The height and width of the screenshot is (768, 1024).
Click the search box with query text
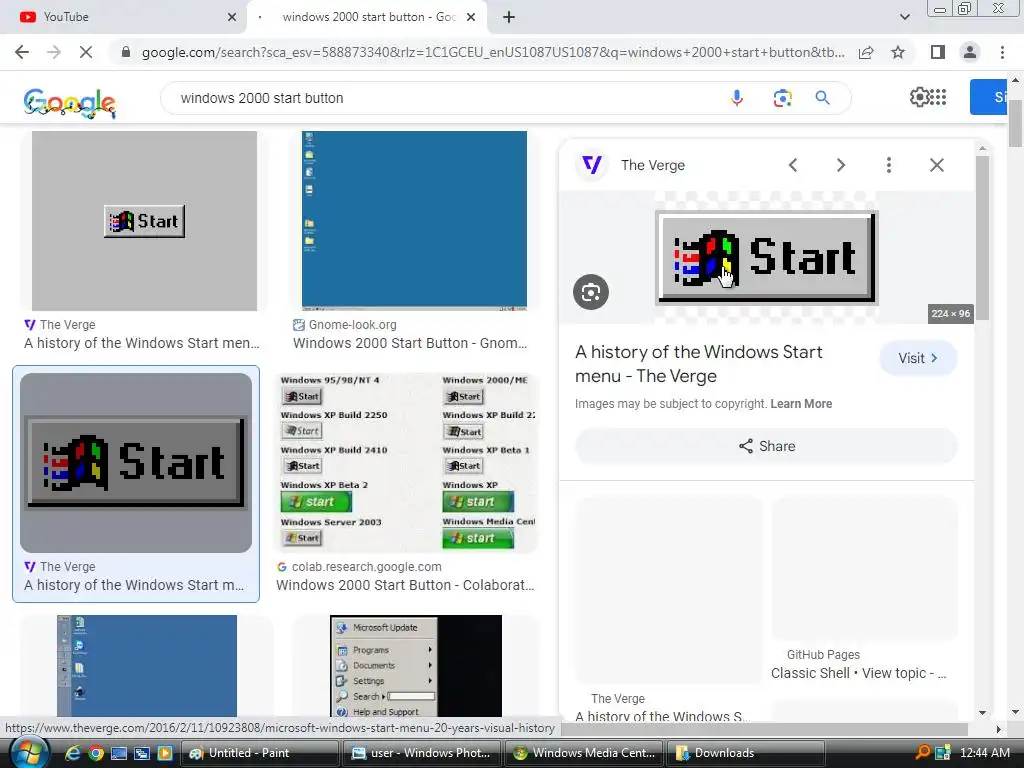tap(444, 98)
